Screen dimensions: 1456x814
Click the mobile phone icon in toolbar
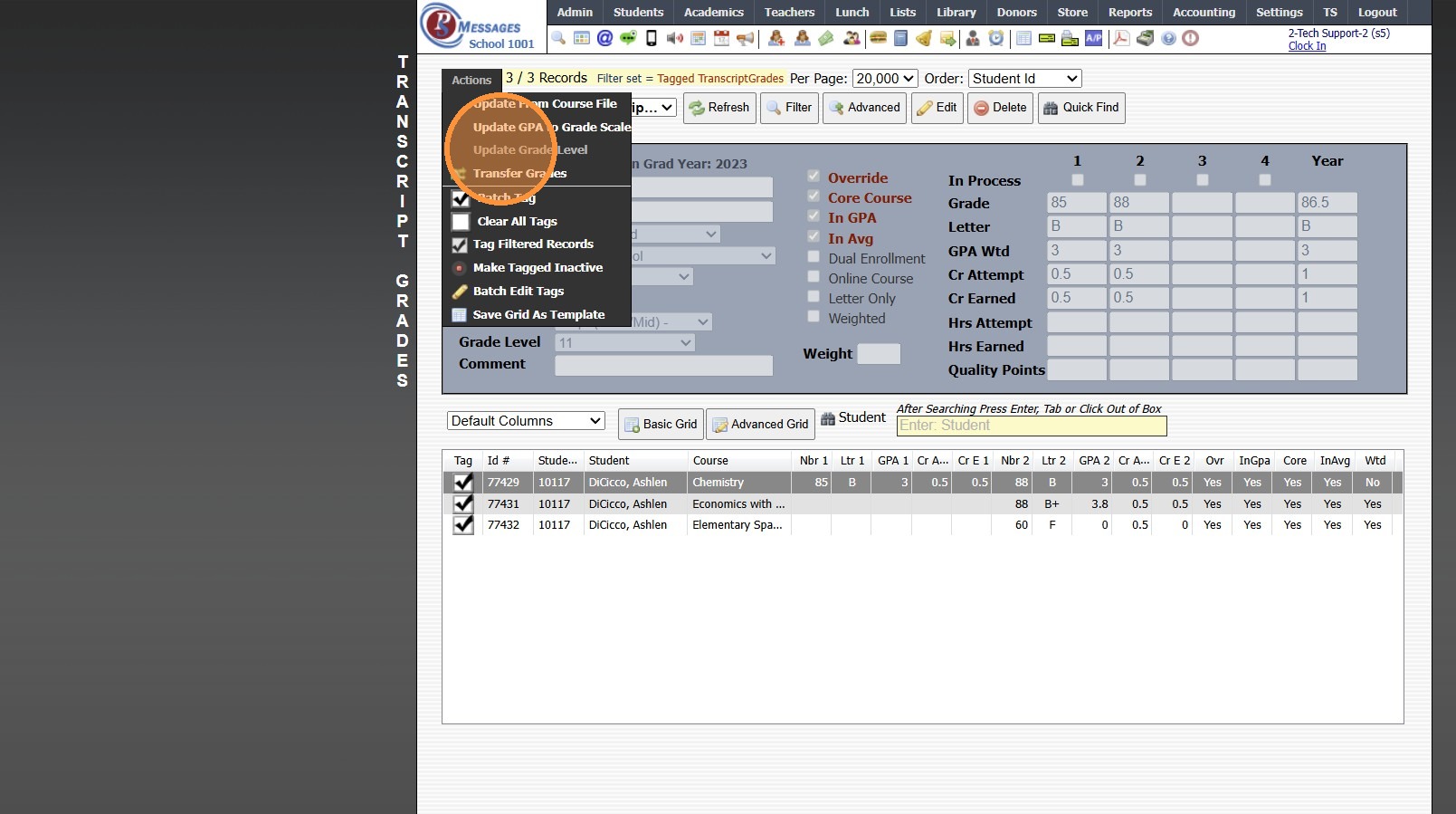coord(651,38)
